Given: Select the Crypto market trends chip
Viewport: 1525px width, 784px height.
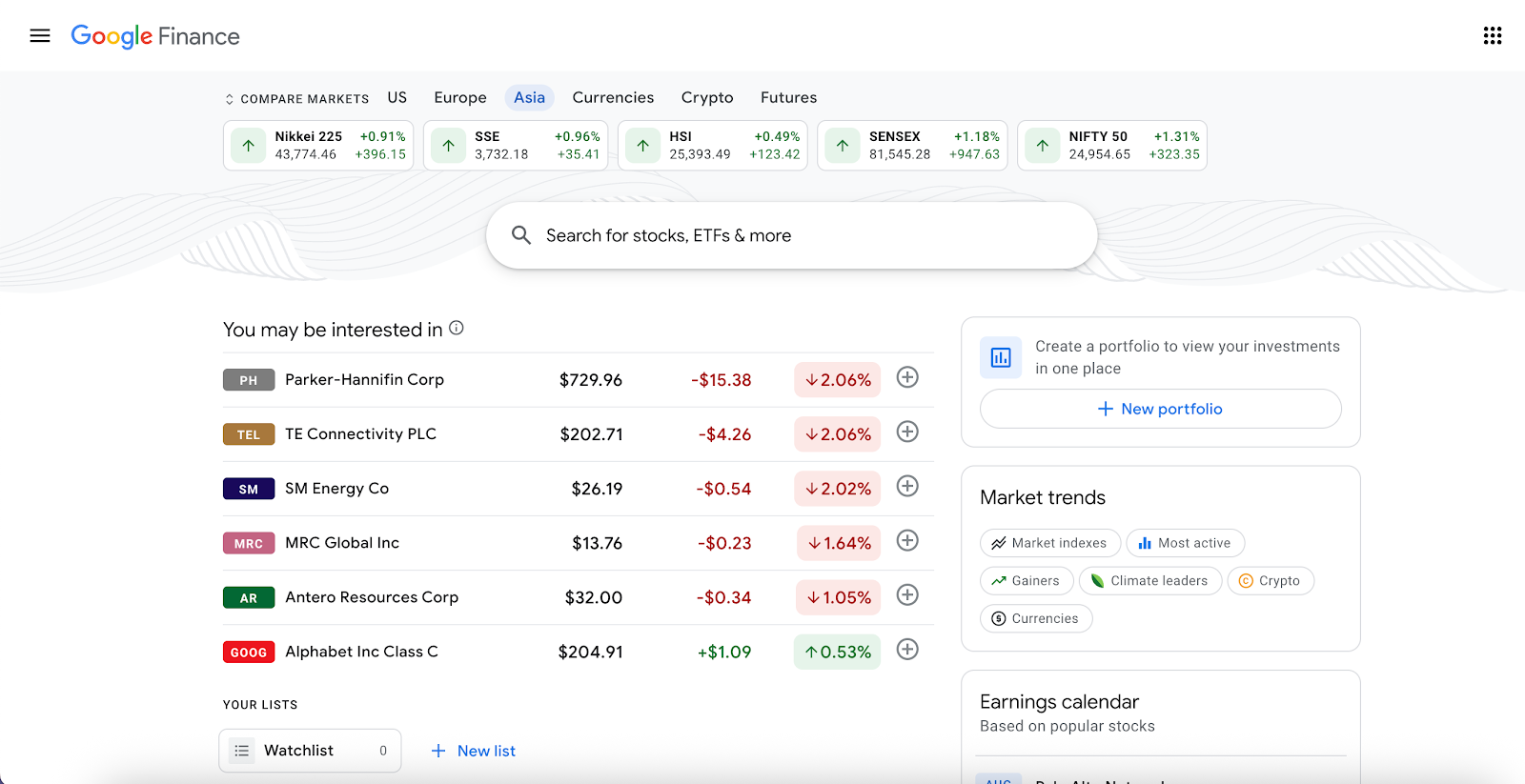Looking at the screenshot, I should tap(1271, 581).
